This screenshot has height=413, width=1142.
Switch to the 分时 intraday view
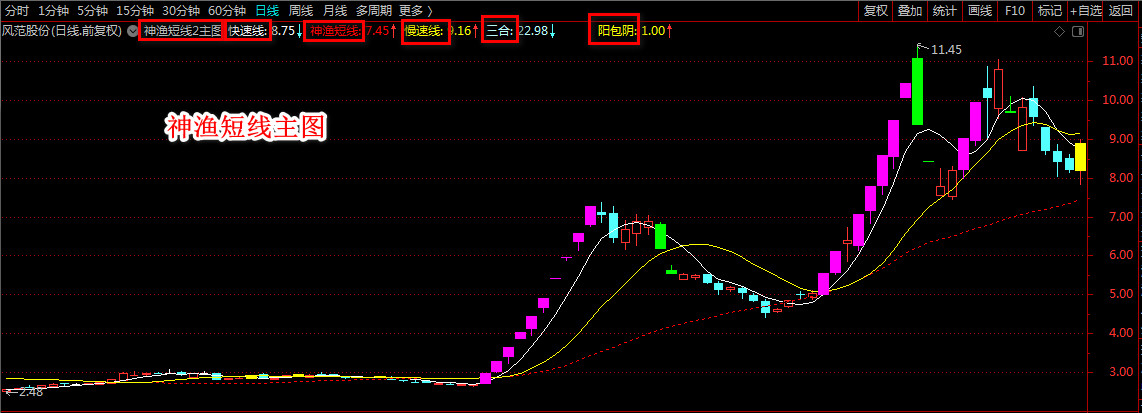pos(17,10)
